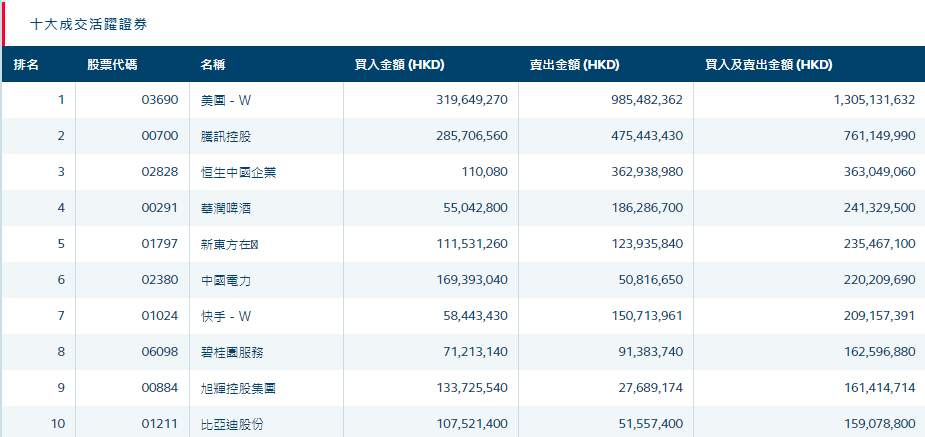Select buy amount 107,521,400
The height and width of the screenshot is (437, 925).
(x=472, y=424)
